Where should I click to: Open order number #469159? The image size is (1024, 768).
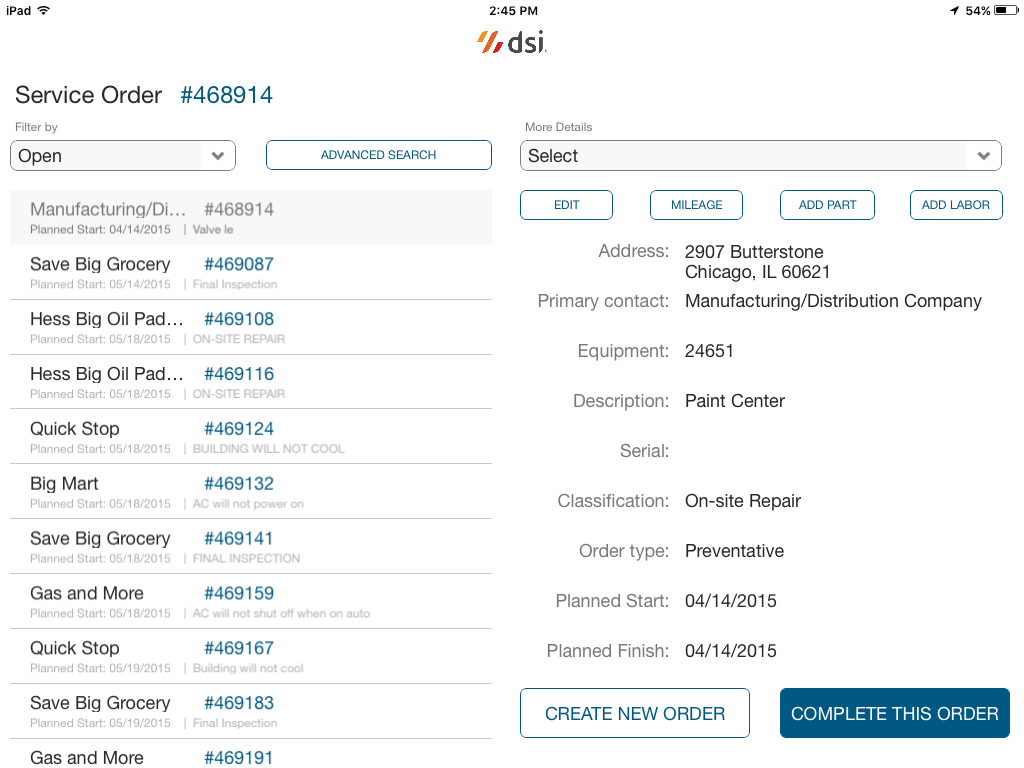click(238, 593)
